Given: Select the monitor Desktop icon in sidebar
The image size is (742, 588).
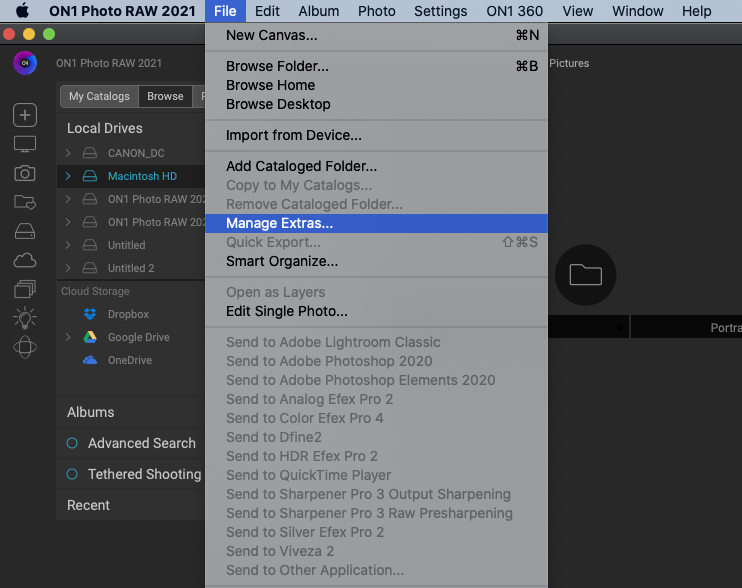Looking at the screenshot, I should pos(25,144).
